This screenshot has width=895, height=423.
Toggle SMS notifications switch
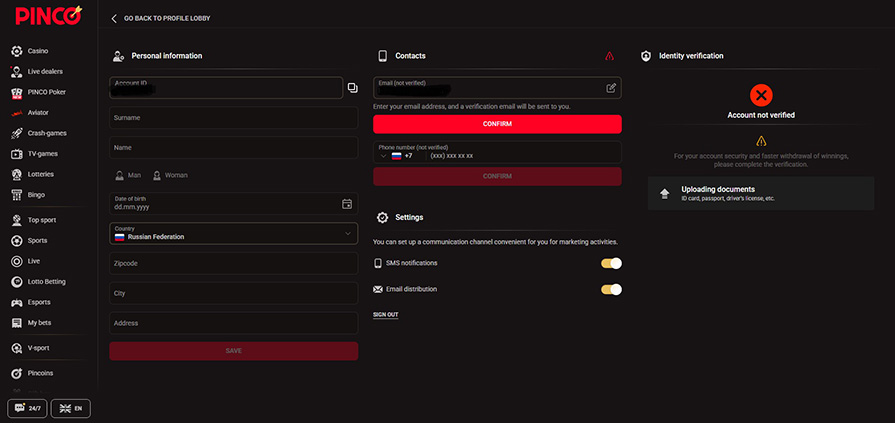coord(611,263)
